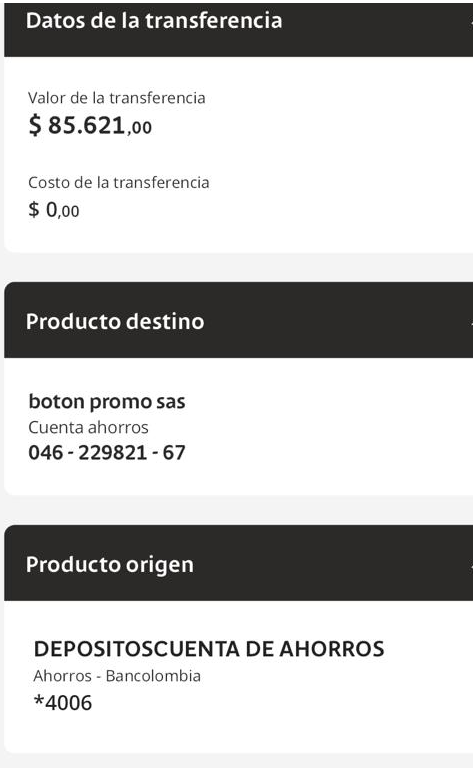Tap the transfer cost $ 0,00

point(54,210)
